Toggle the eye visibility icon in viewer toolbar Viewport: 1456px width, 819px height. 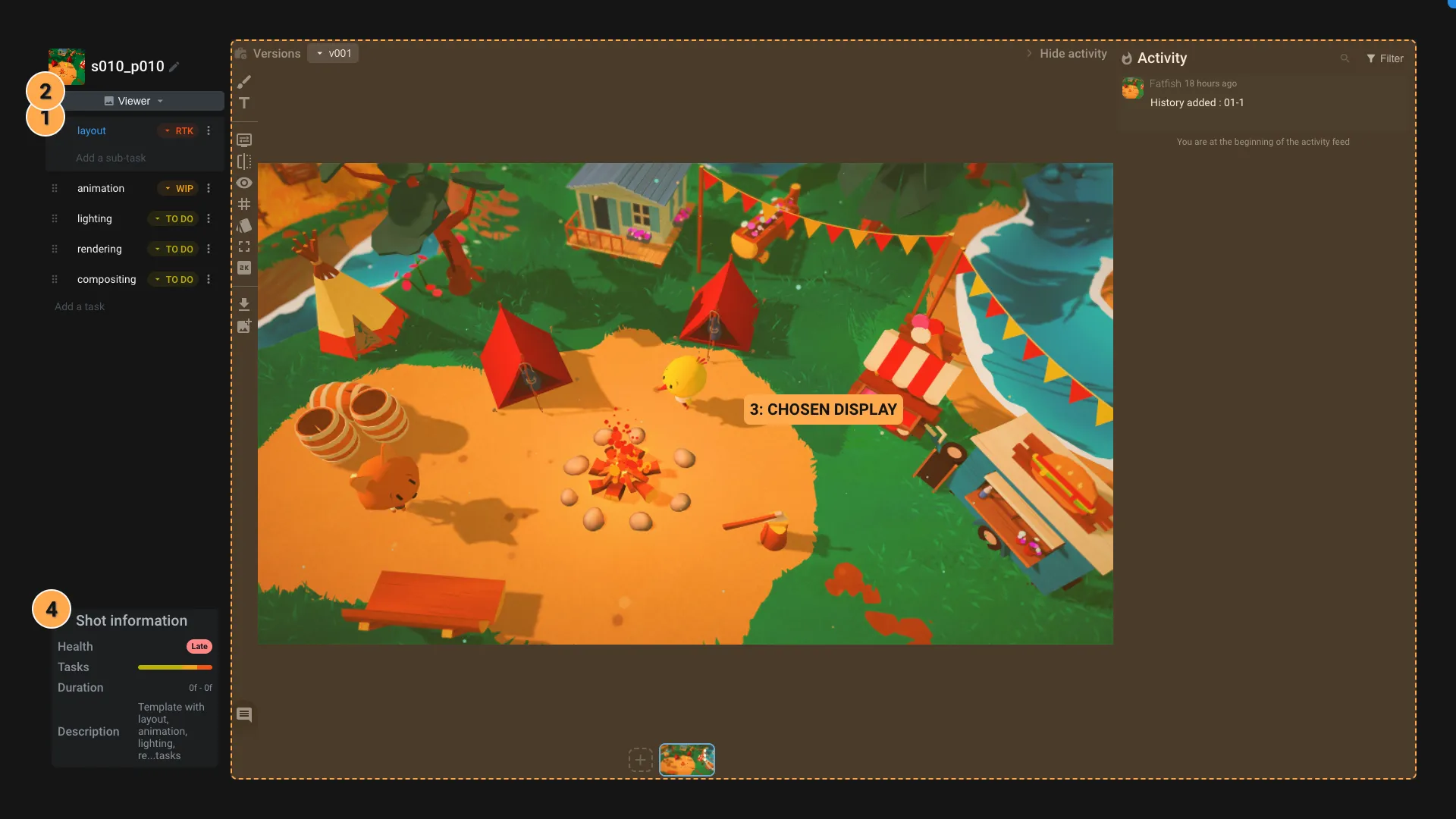(x=244, y=183)
